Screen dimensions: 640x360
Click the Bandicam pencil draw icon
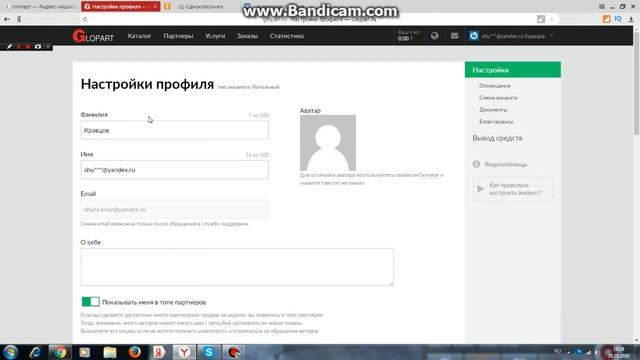pos(9,47)
